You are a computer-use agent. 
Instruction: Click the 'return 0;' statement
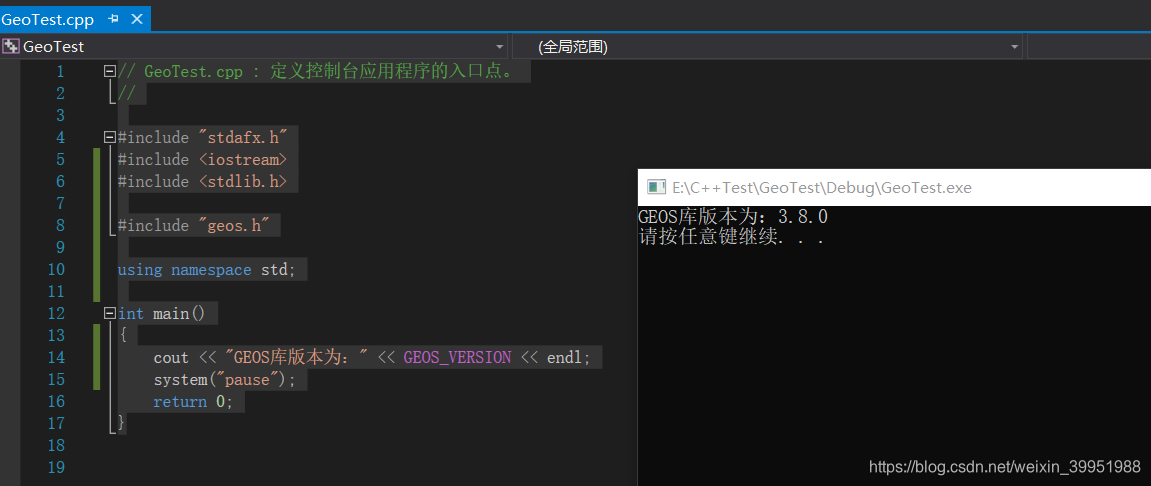(x=193, y=402)
